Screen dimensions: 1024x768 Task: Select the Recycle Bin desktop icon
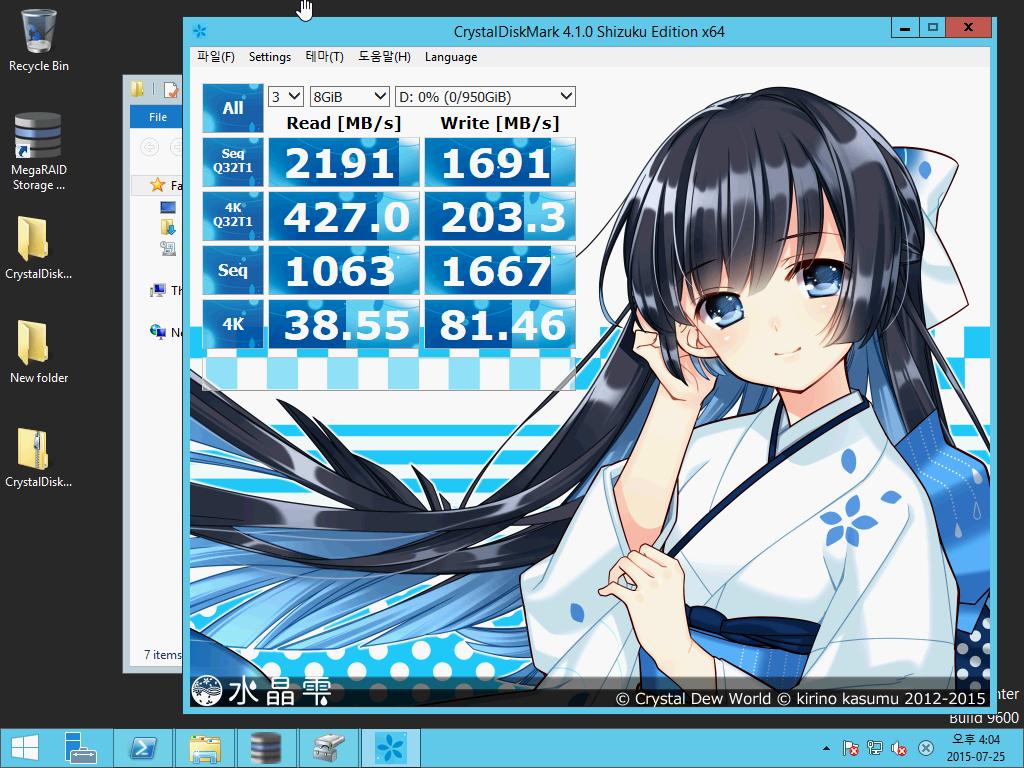tap(39, 40)
